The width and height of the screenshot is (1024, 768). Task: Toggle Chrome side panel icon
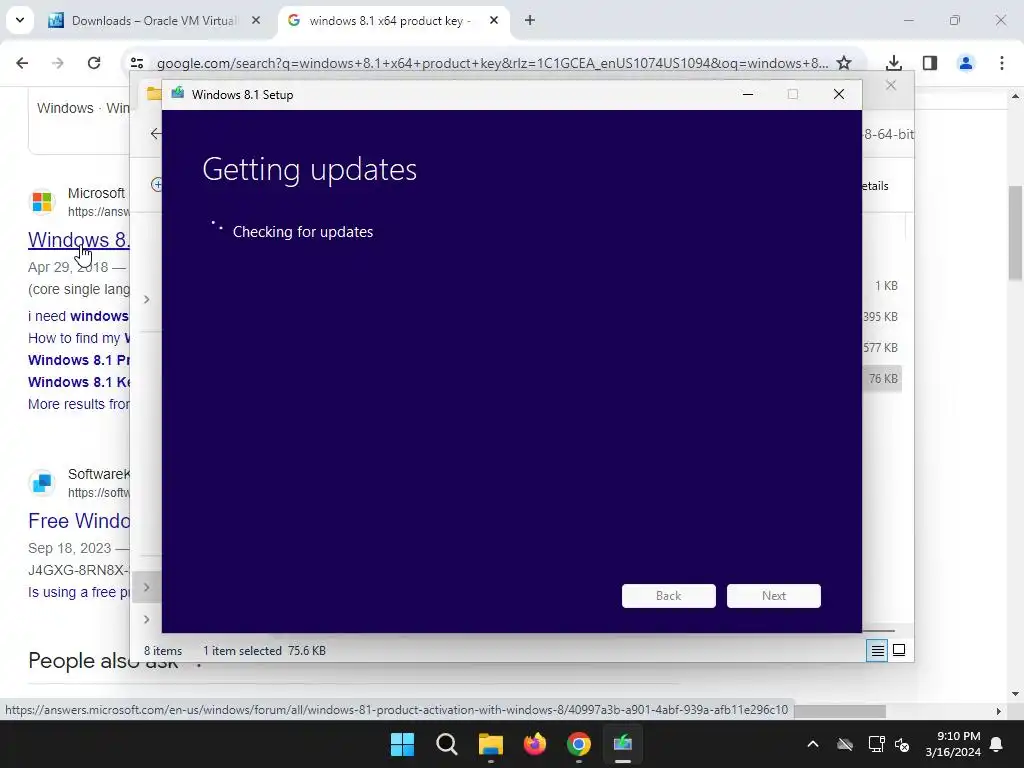coord(929,63)
